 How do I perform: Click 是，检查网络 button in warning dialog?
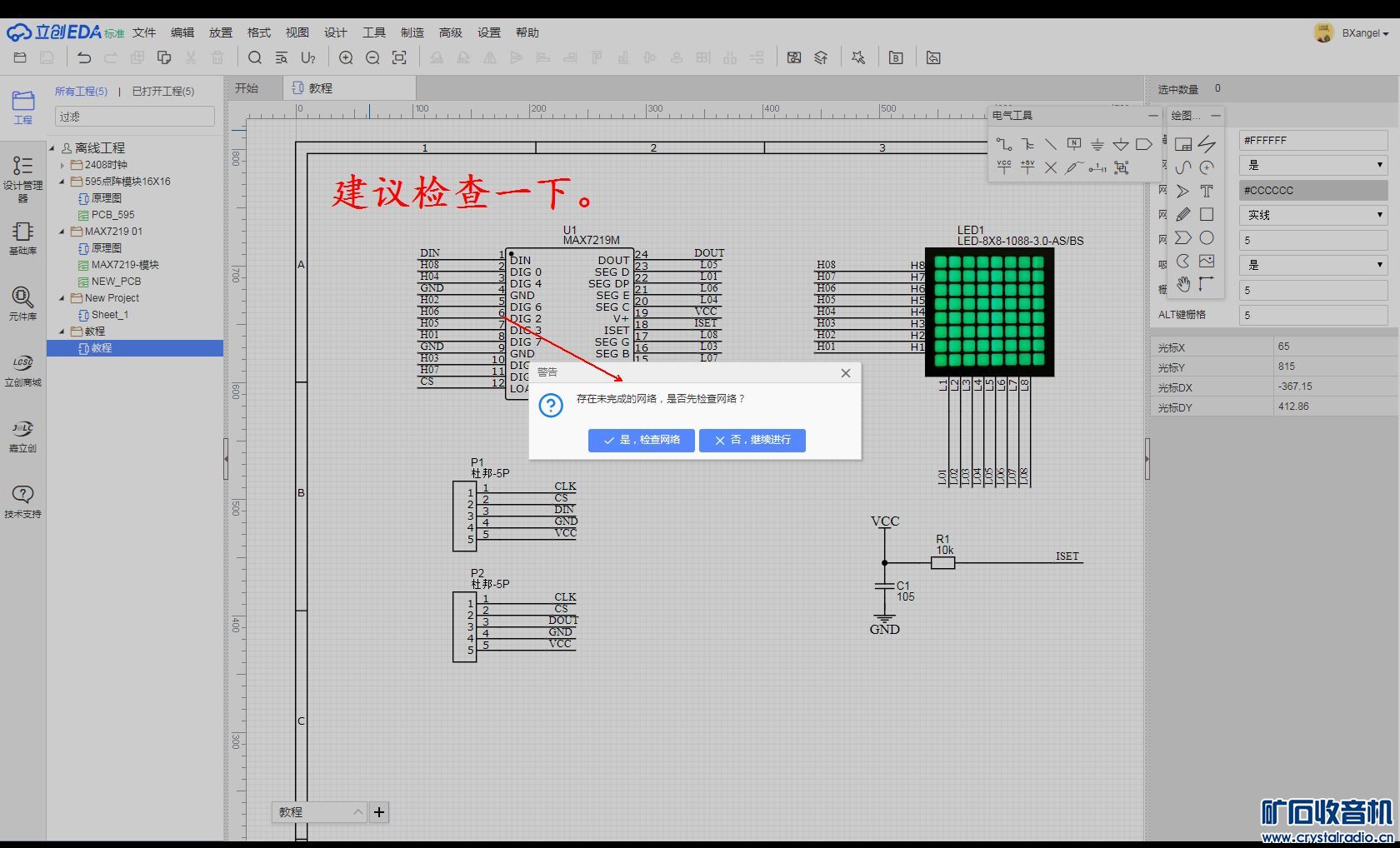tap(641, 440)
